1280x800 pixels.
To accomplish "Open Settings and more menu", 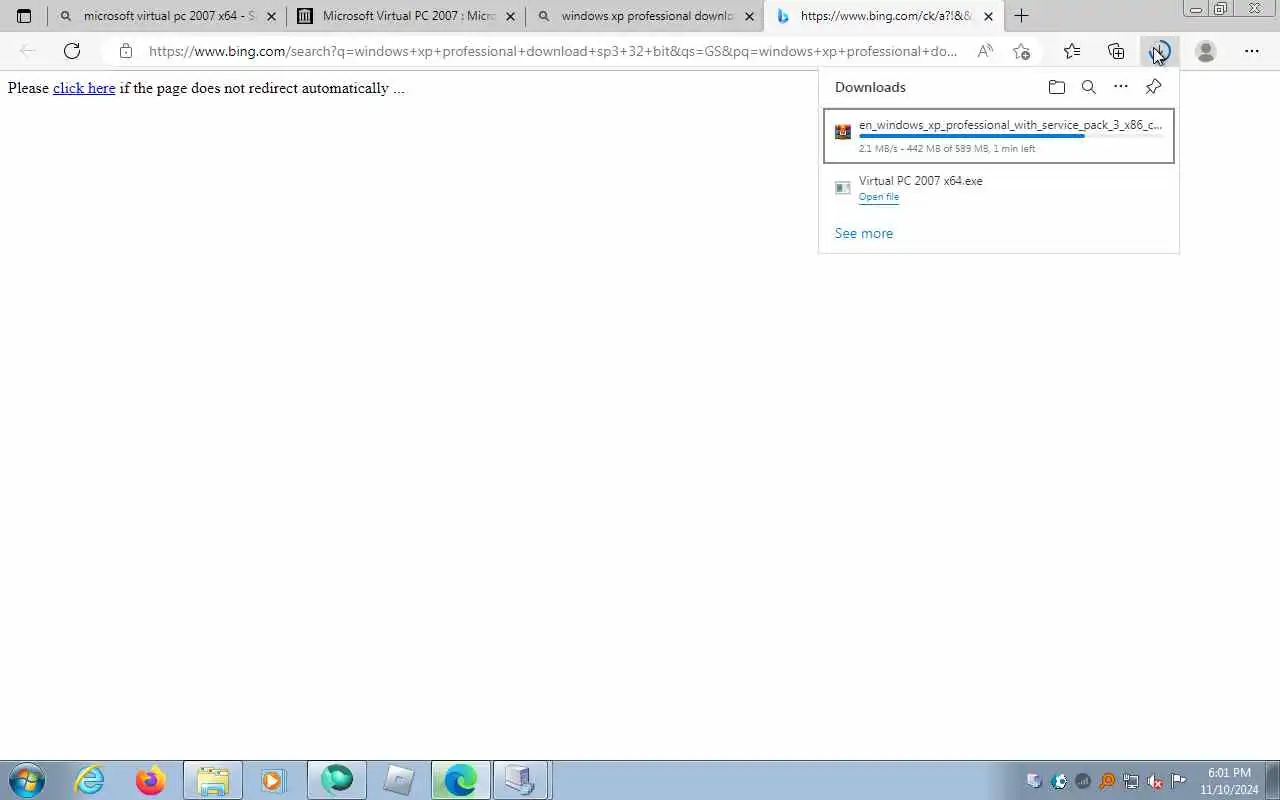I will pyautogui.click(x=1252, y=51).
